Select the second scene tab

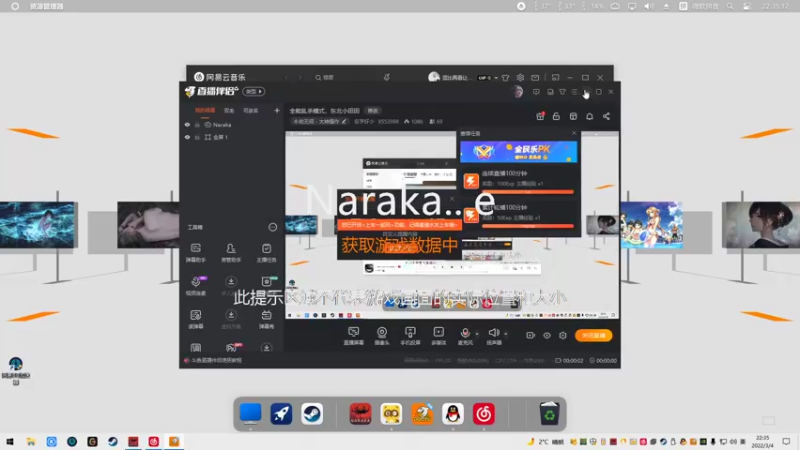[x=229, y=110]
